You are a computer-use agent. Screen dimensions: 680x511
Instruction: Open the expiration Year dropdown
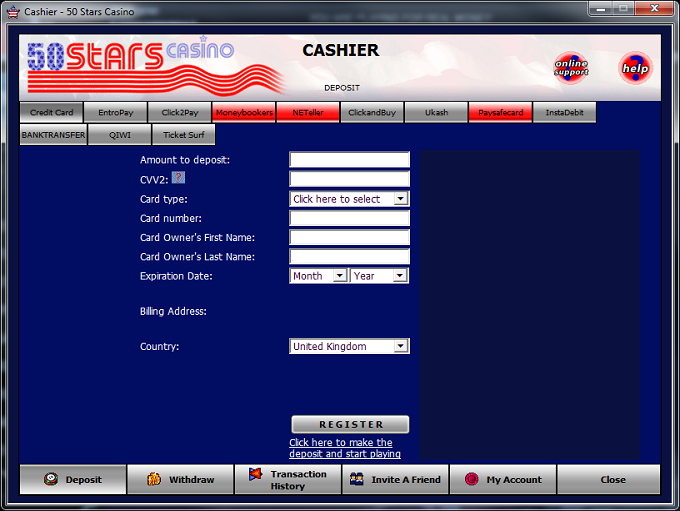[x=379, y=275]
